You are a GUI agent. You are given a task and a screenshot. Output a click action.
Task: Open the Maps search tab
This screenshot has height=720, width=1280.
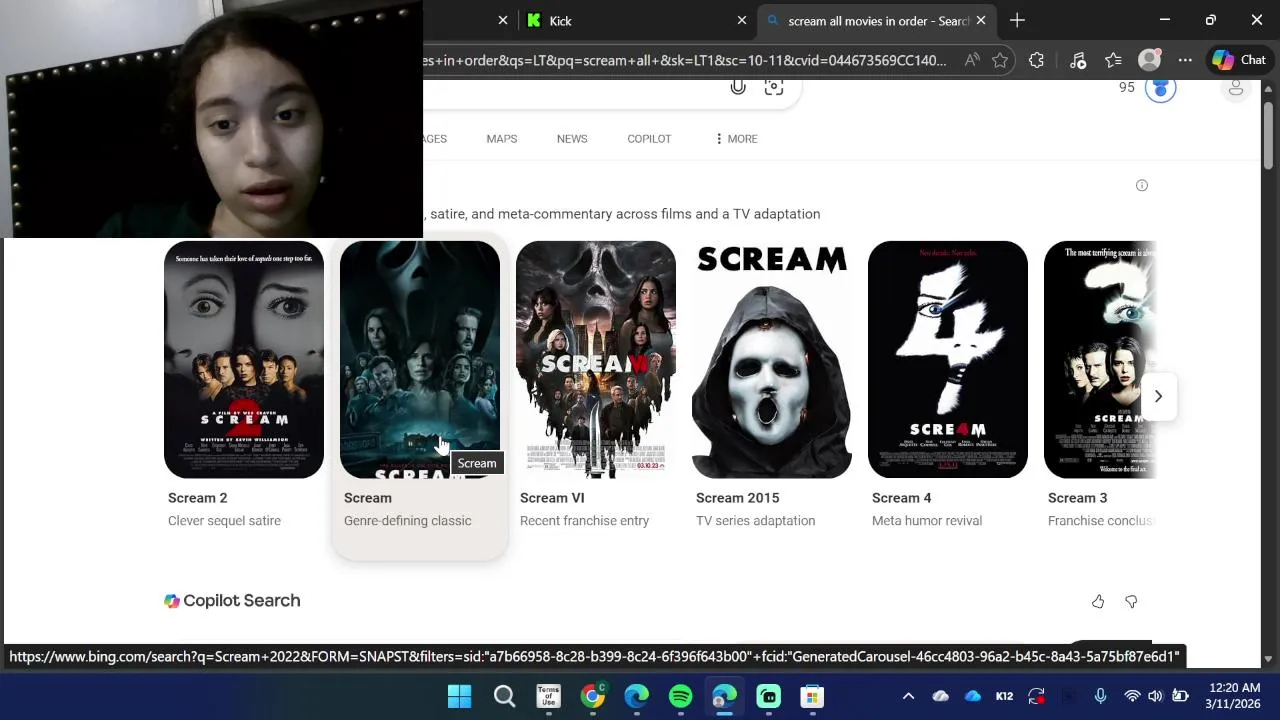(x=502, y=139)
